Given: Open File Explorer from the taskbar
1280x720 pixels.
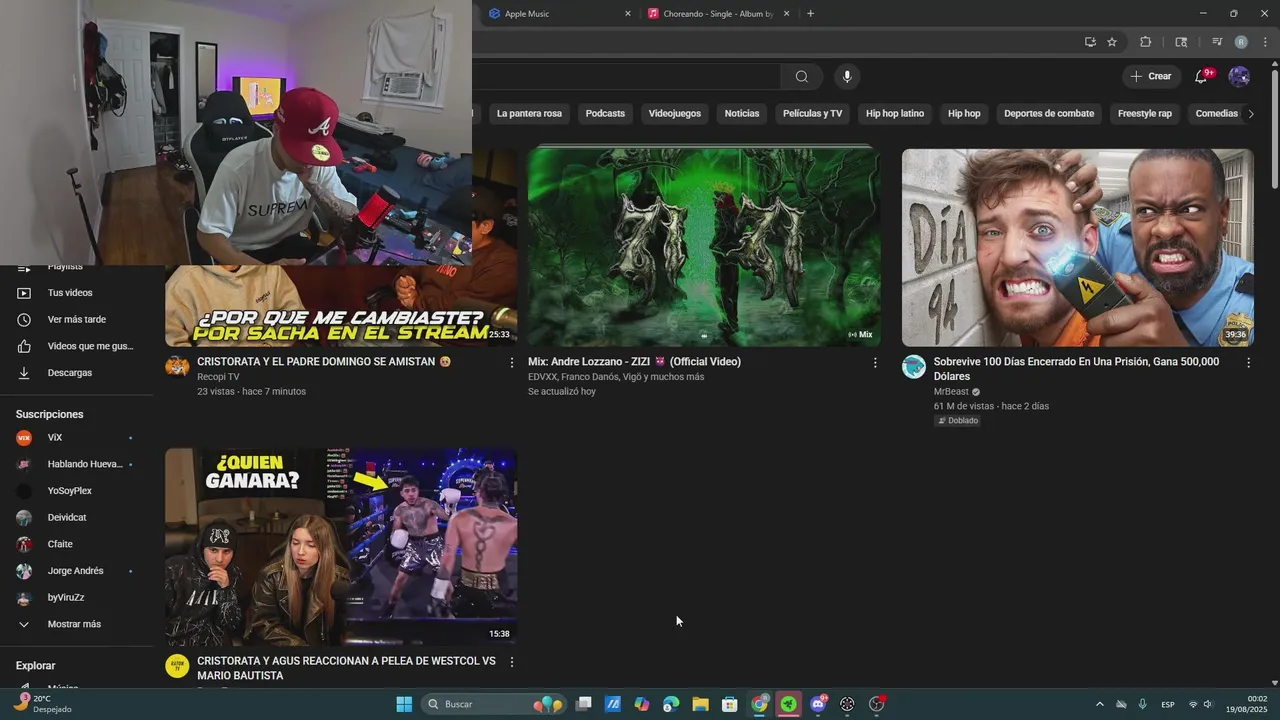Looking at the screenshot, I should pos(701,704).
